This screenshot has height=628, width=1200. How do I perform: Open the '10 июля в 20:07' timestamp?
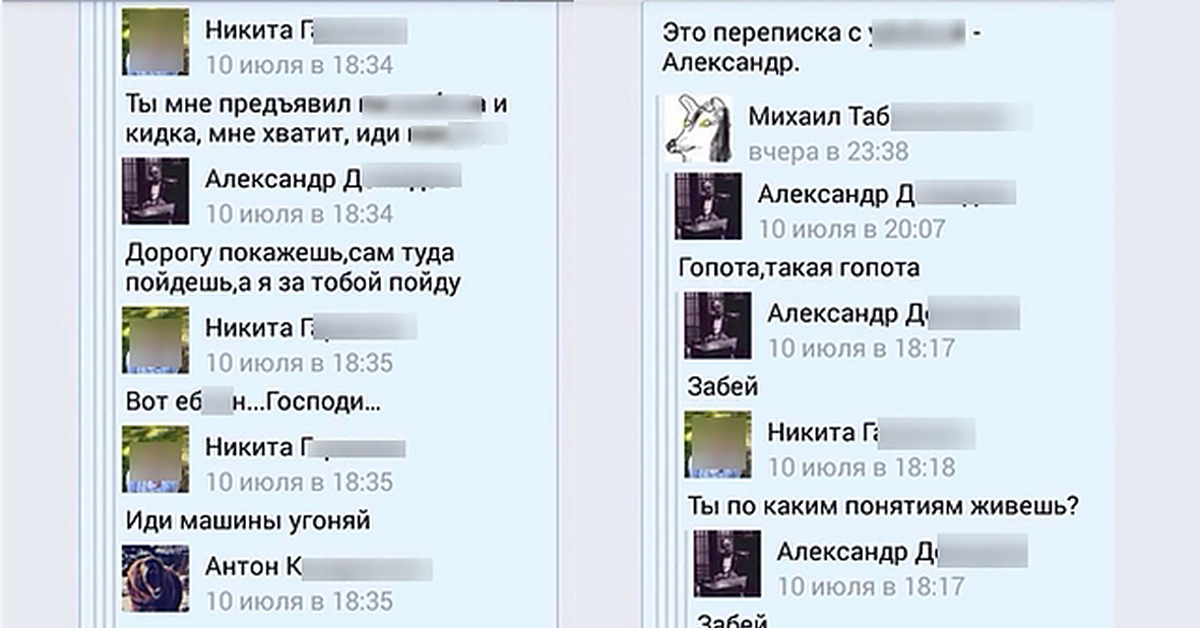click(x=851, y=229)
